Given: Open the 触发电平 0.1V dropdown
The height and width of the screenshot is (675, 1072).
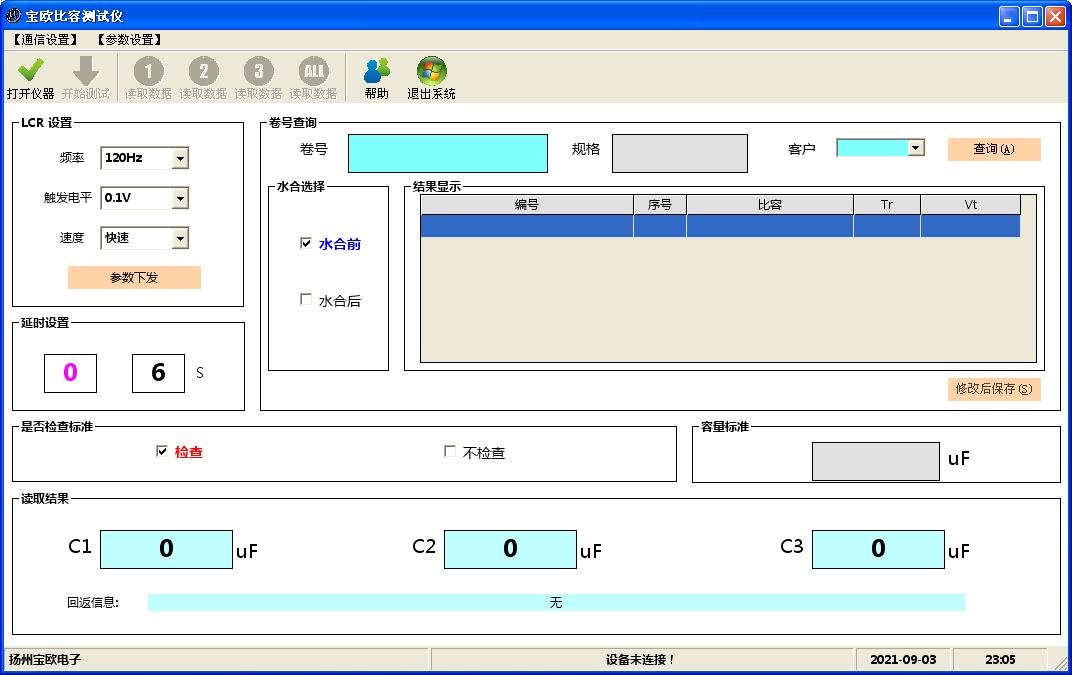Looking at the screenshot, I should tap(180, 198).
